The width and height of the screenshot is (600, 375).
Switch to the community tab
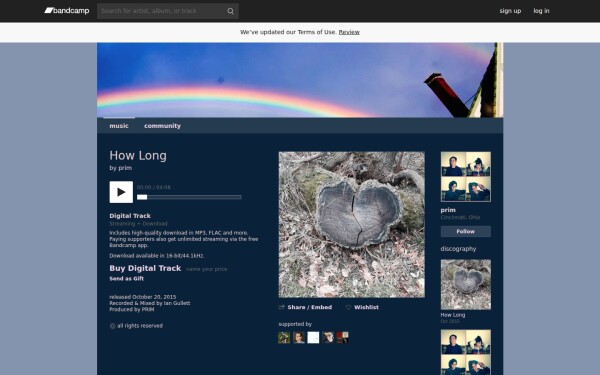pos(162,126)
